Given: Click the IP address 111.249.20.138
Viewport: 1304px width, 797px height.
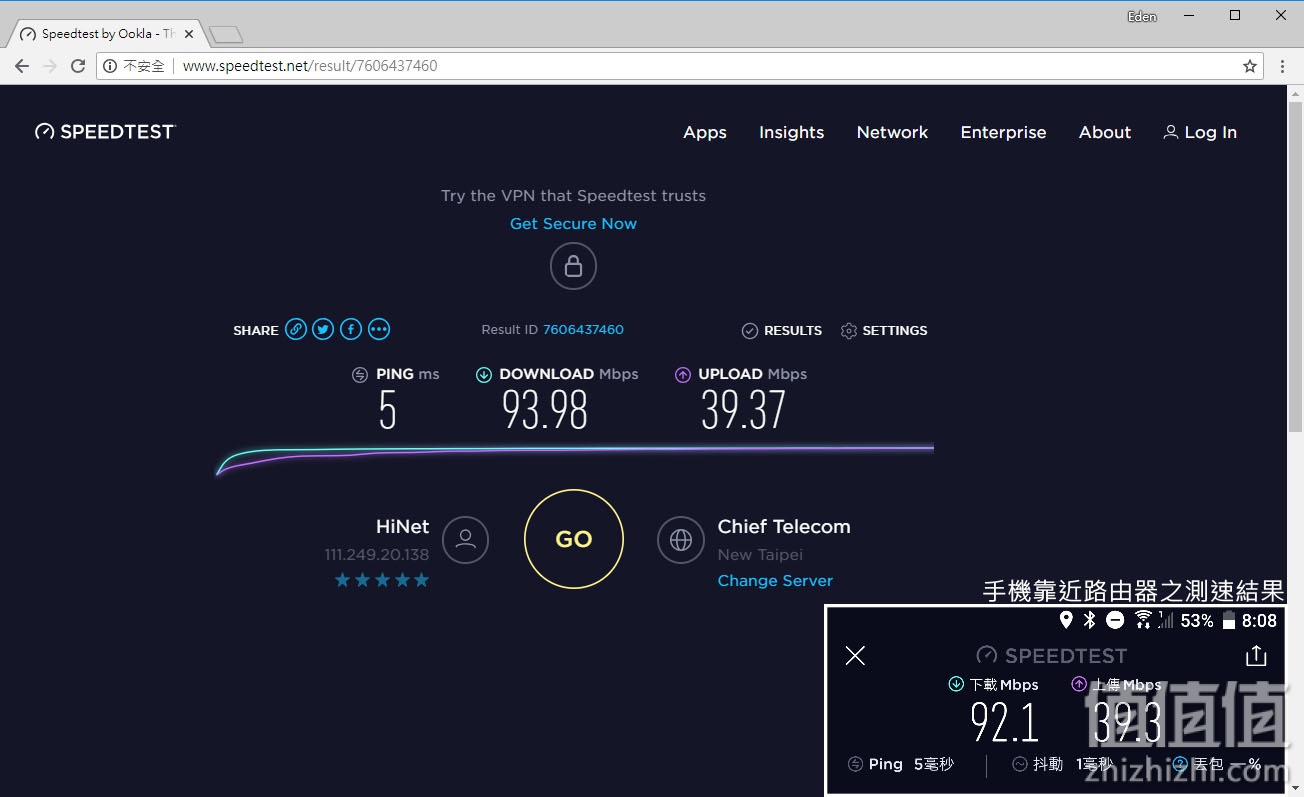Looking at the screenshot, I should 377,554.
